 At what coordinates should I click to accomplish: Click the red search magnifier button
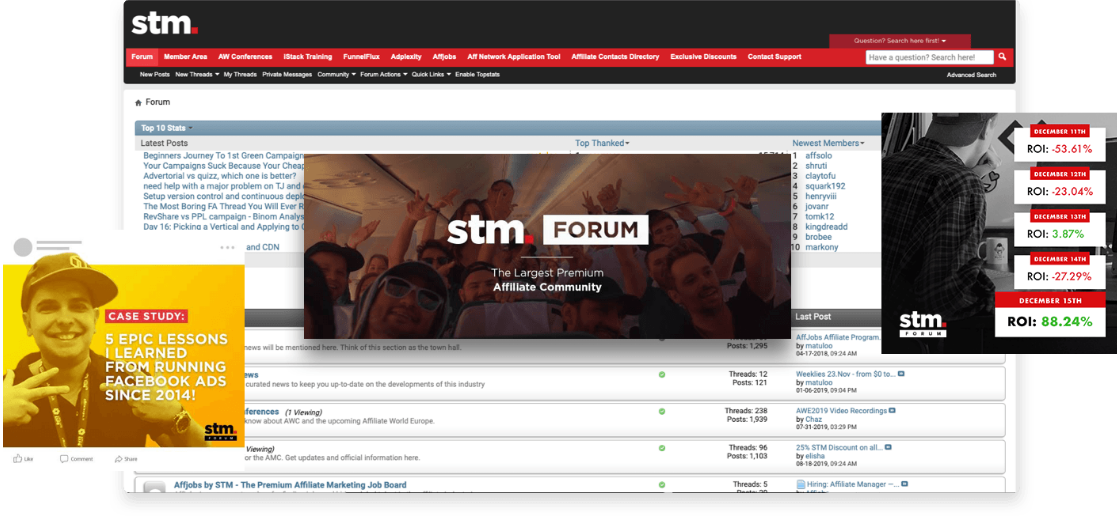[1003, 57]
